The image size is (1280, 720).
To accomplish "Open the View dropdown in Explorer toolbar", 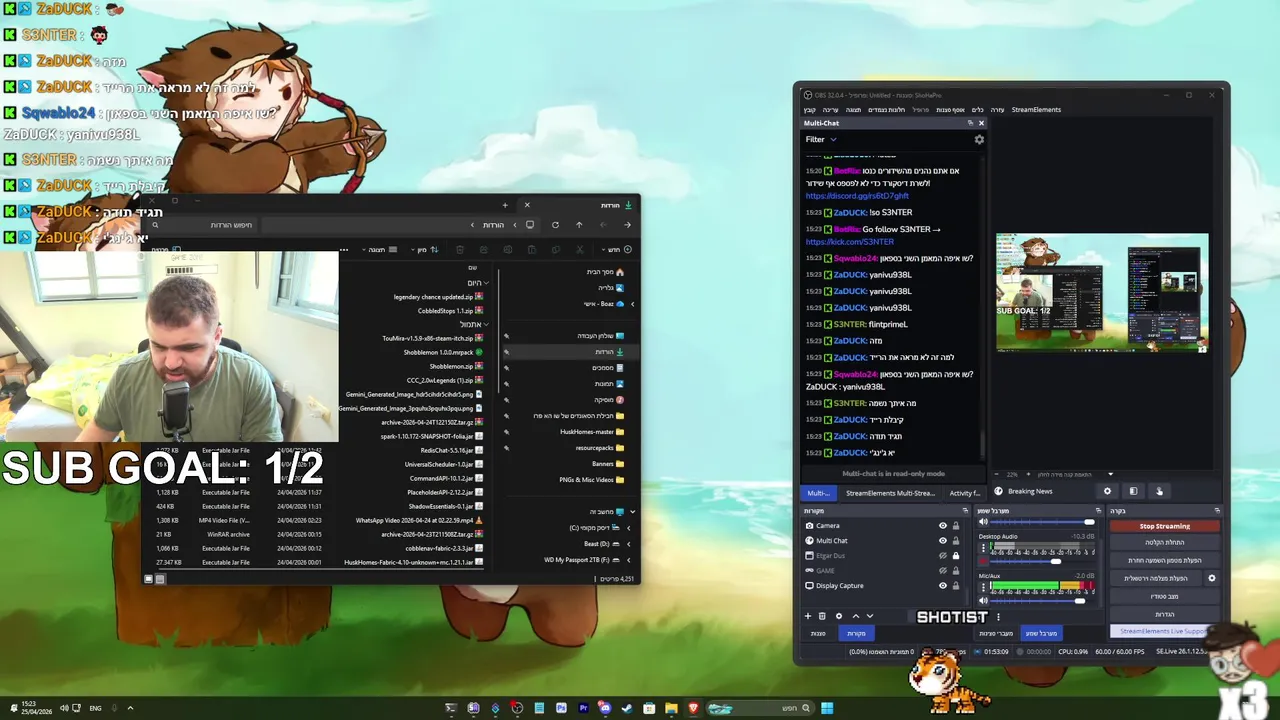I will [380, 249].
